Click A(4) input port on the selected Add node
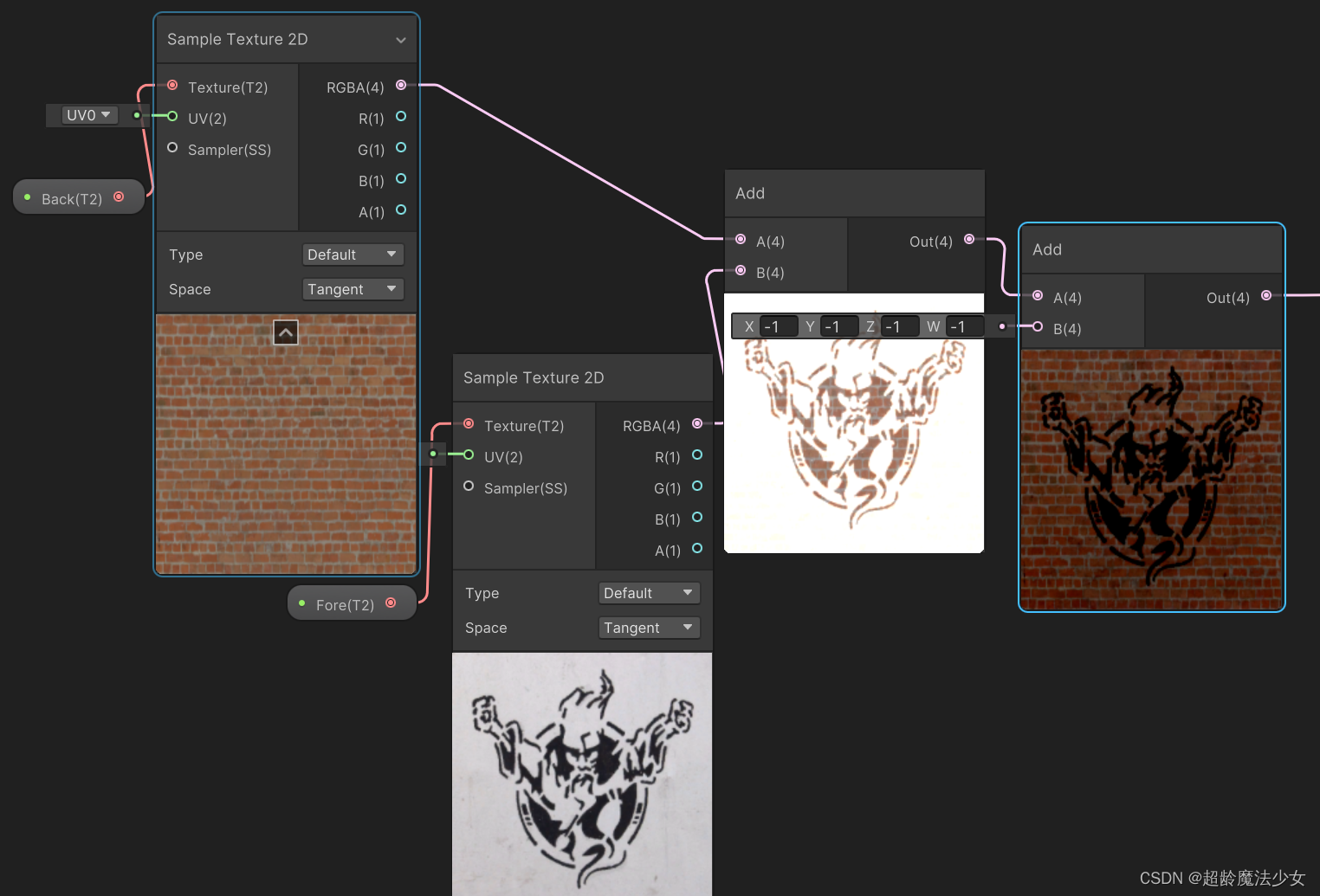The image size is (1320, 896). tap(1038, 295)
